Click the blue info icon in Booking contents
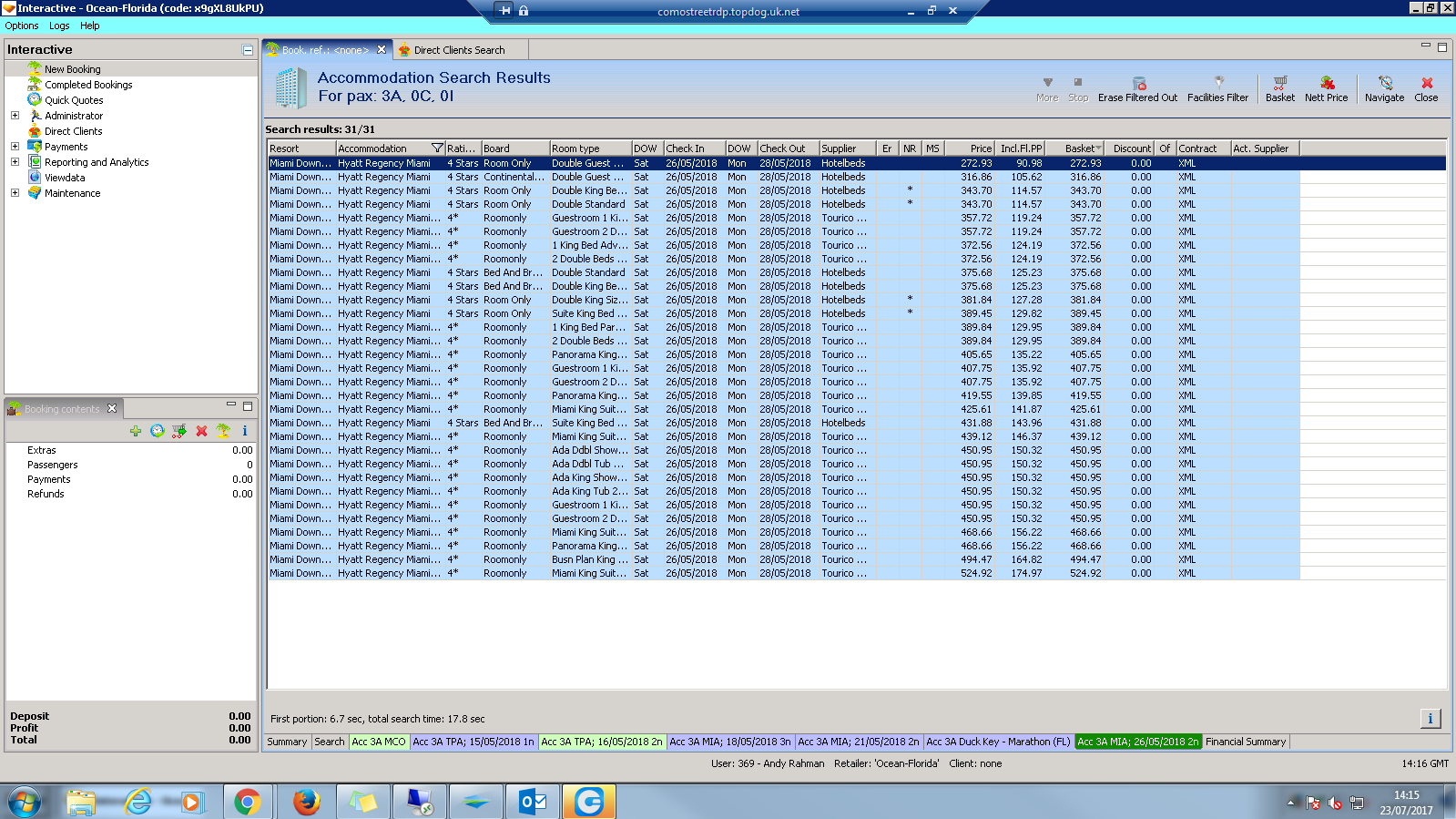The width and height of the screenshot is (1456, 819). point(245,431)
